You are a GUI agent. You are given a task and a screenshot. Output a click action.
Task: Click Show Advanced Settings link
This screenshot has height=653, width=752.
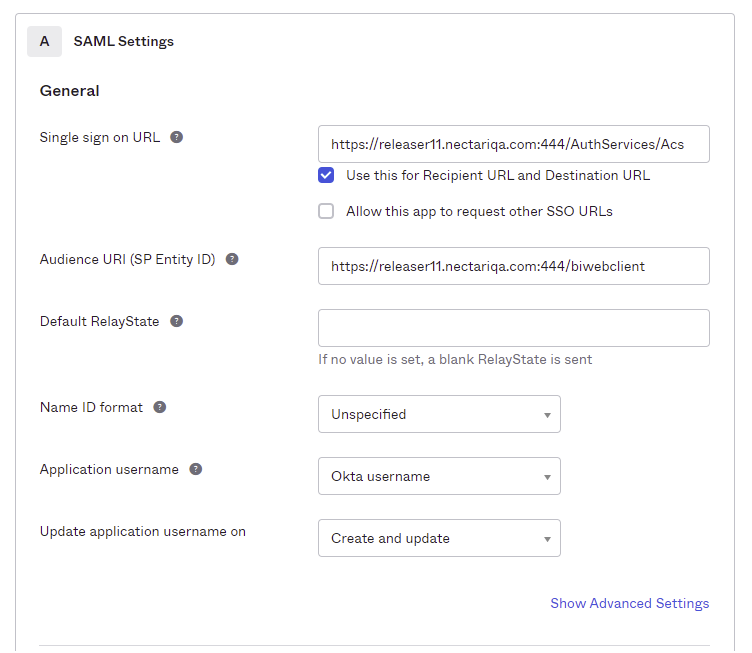[x=629, y=603]
